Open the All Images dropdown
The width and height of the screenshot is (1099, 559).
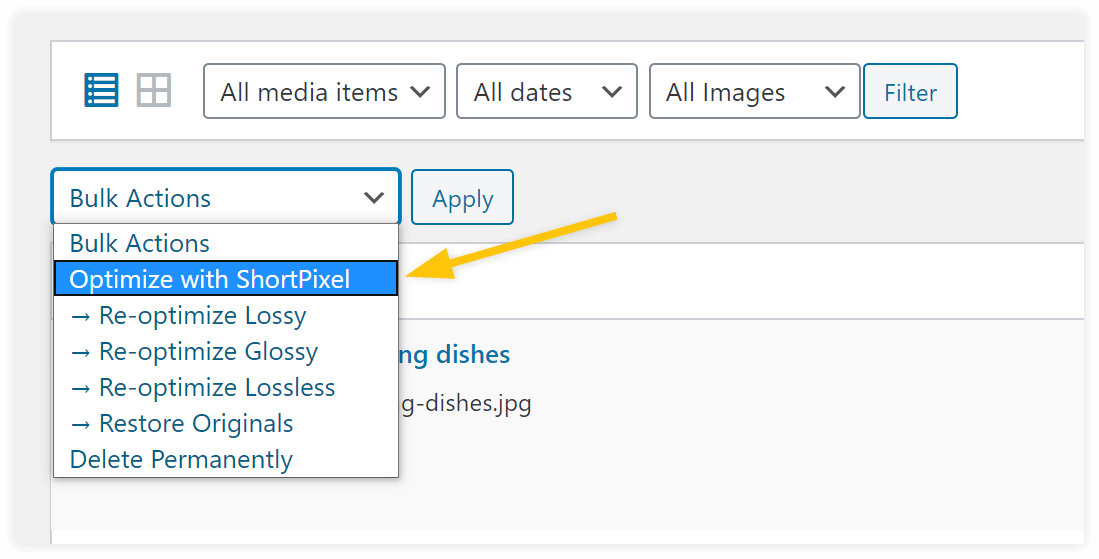[x=755, y=92]
